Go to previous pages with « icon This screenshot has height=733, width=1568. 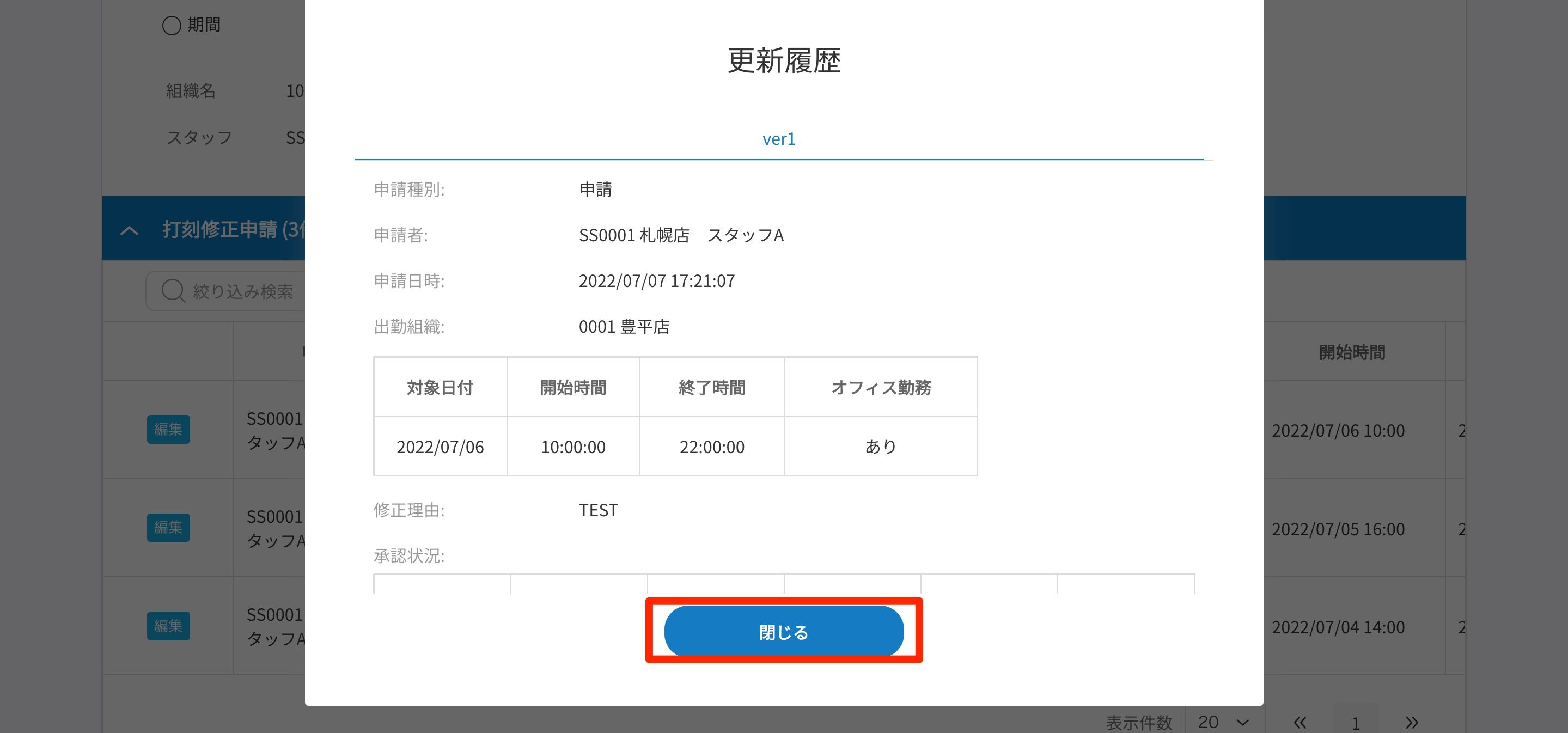click(1299, 723)
